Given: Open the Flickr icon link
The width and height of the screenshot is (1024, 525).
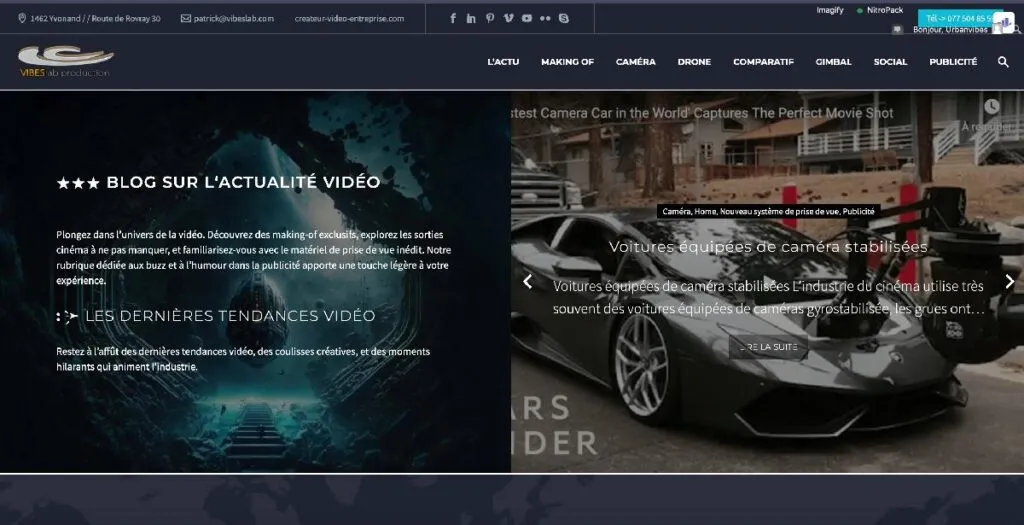Looking at the screenshot, I should [545, 18].
